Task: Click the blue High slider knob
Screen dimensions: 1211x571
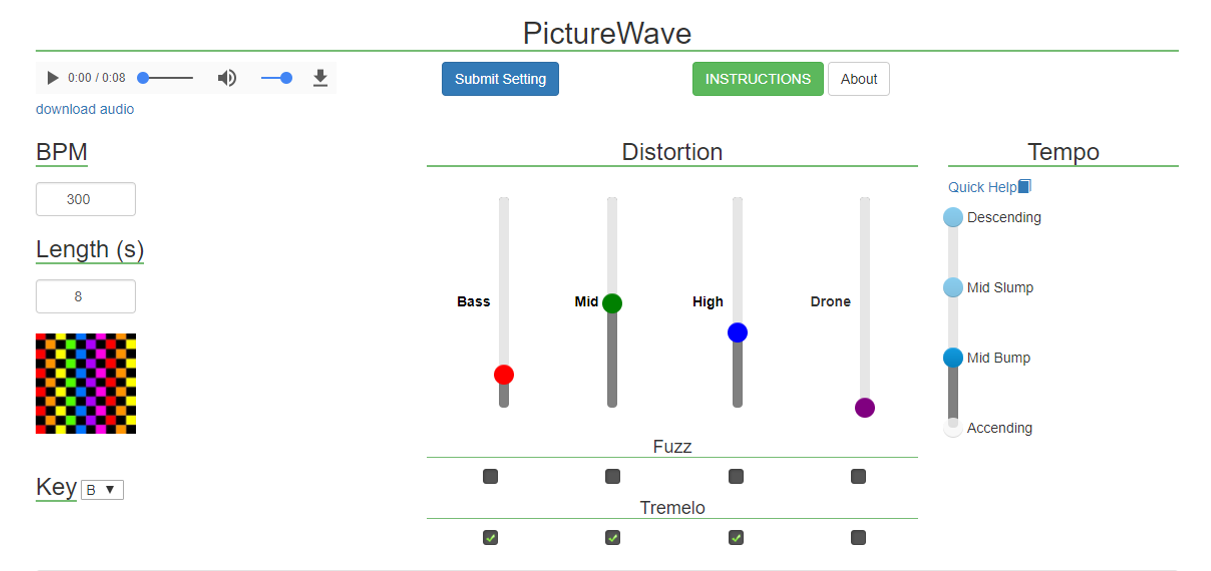Action: click(737, 332)
